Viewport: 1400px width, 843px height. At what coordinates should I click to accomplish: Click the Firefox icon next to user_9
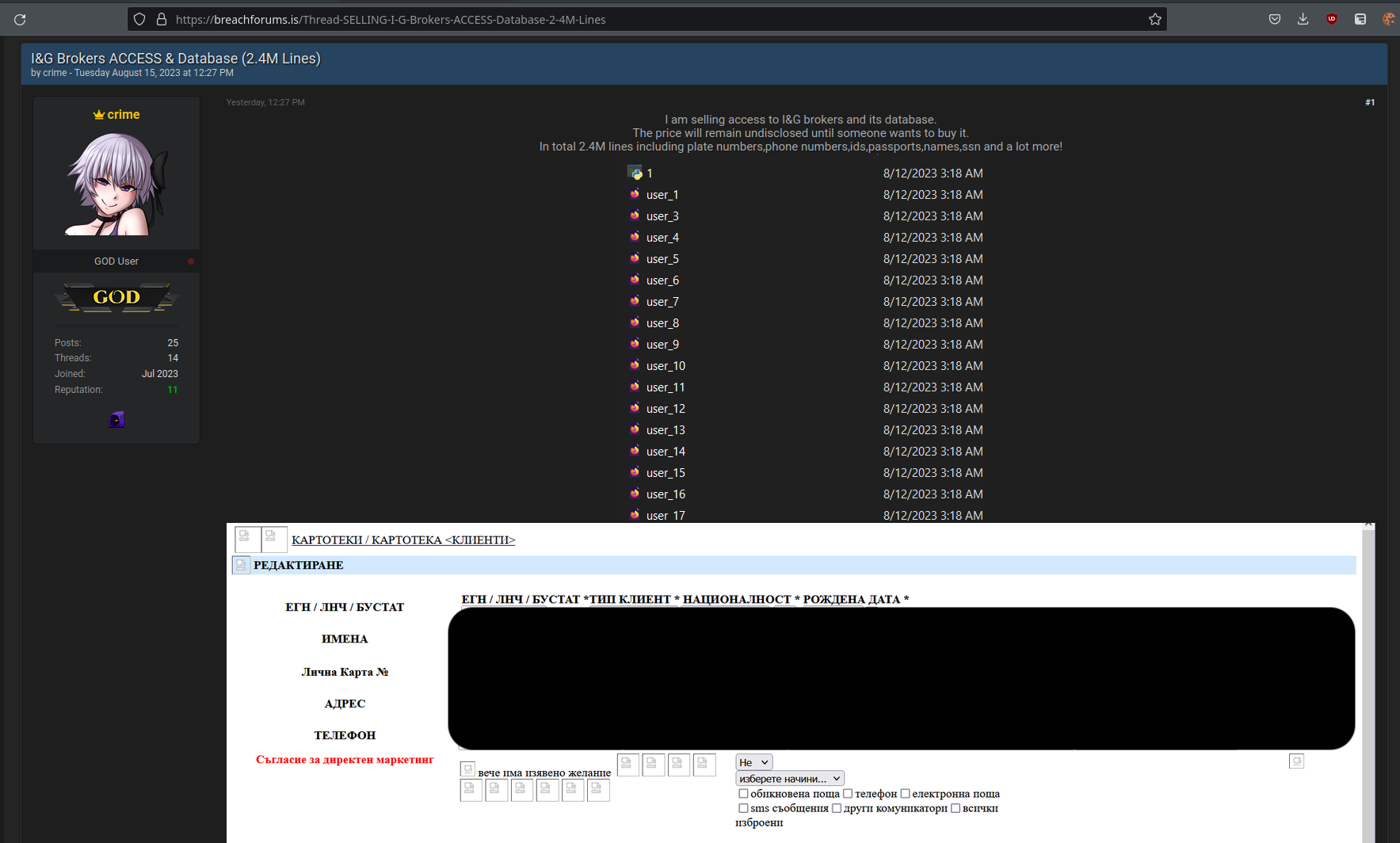(635, 344)
